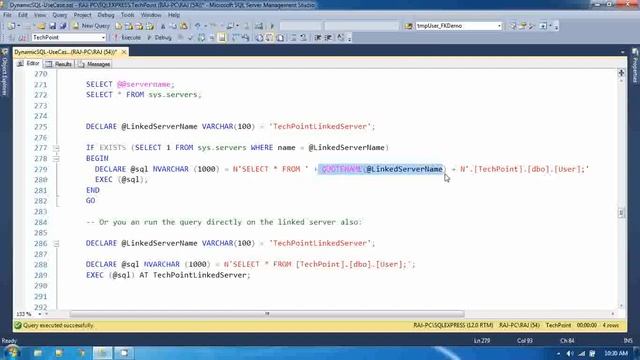The height and width of the screenshot is (360, 640).
Task: Click Display Estimated Execution Plan icon
Action: coord(201,38)
